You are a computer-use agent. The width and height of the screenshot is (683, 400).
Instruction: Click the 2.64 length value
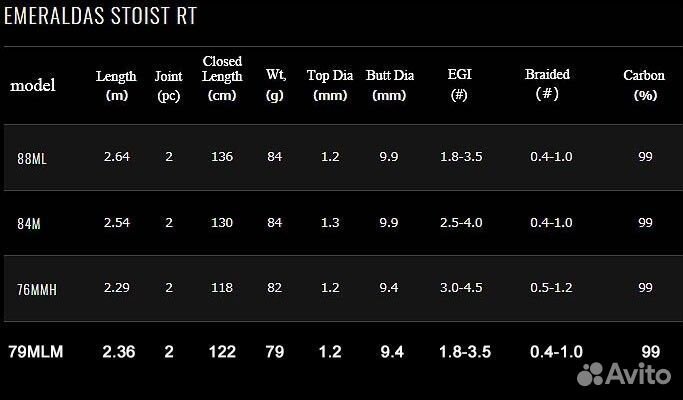[116, 157]
